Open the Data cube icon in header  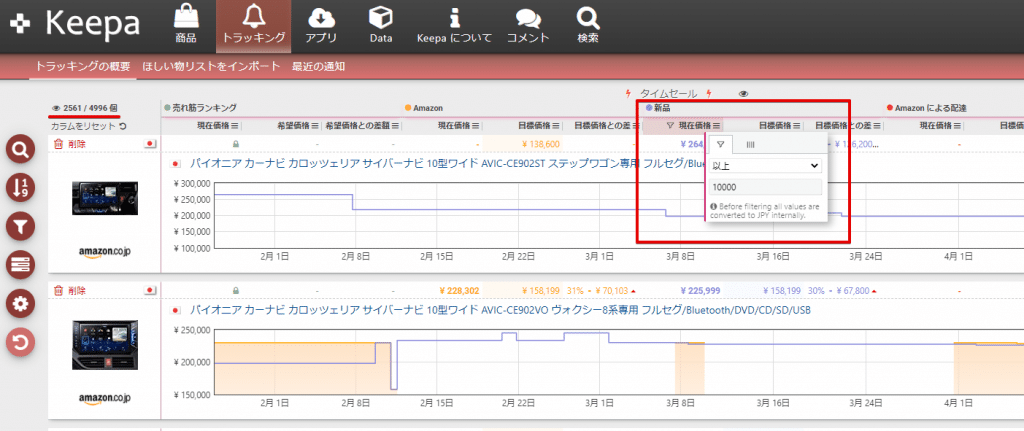click(380, 25)
